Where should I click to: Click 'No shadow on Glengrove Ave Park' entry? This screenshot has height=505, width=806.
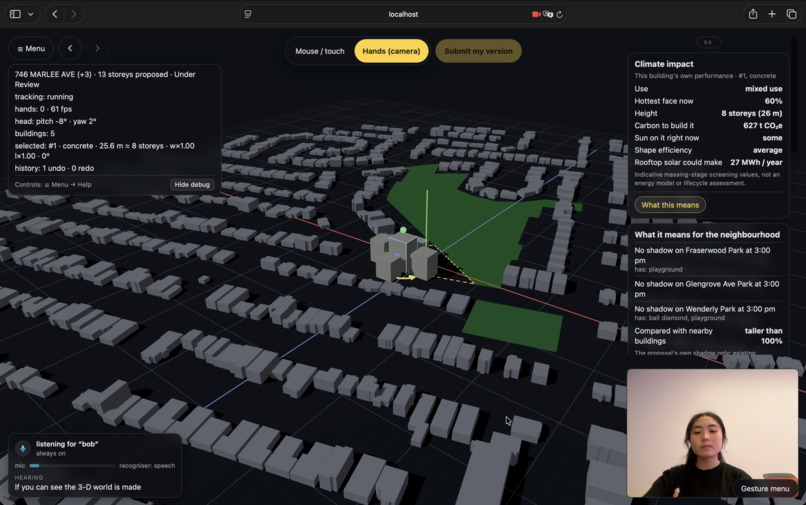point(708,289)
